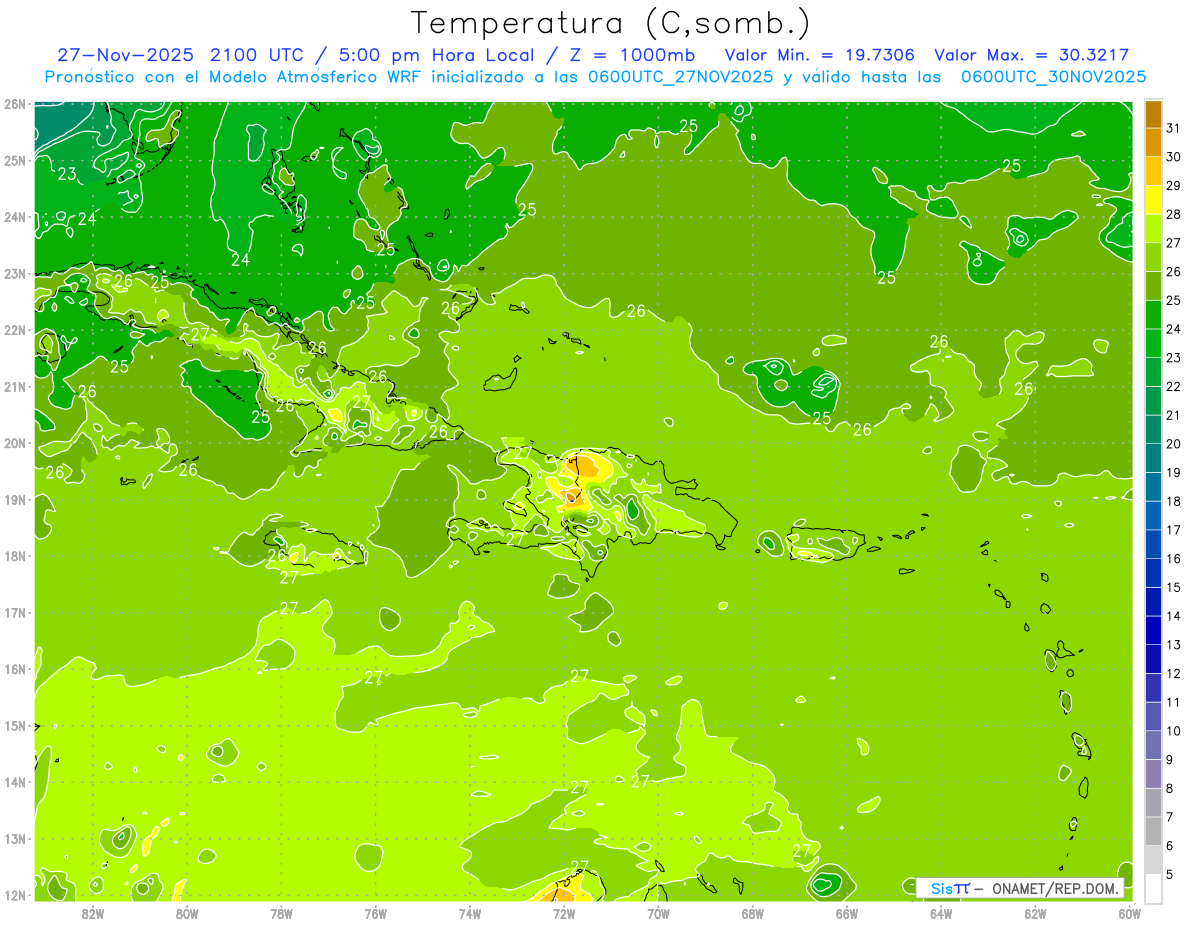Click color scale label '15'

click(1173, 587)
